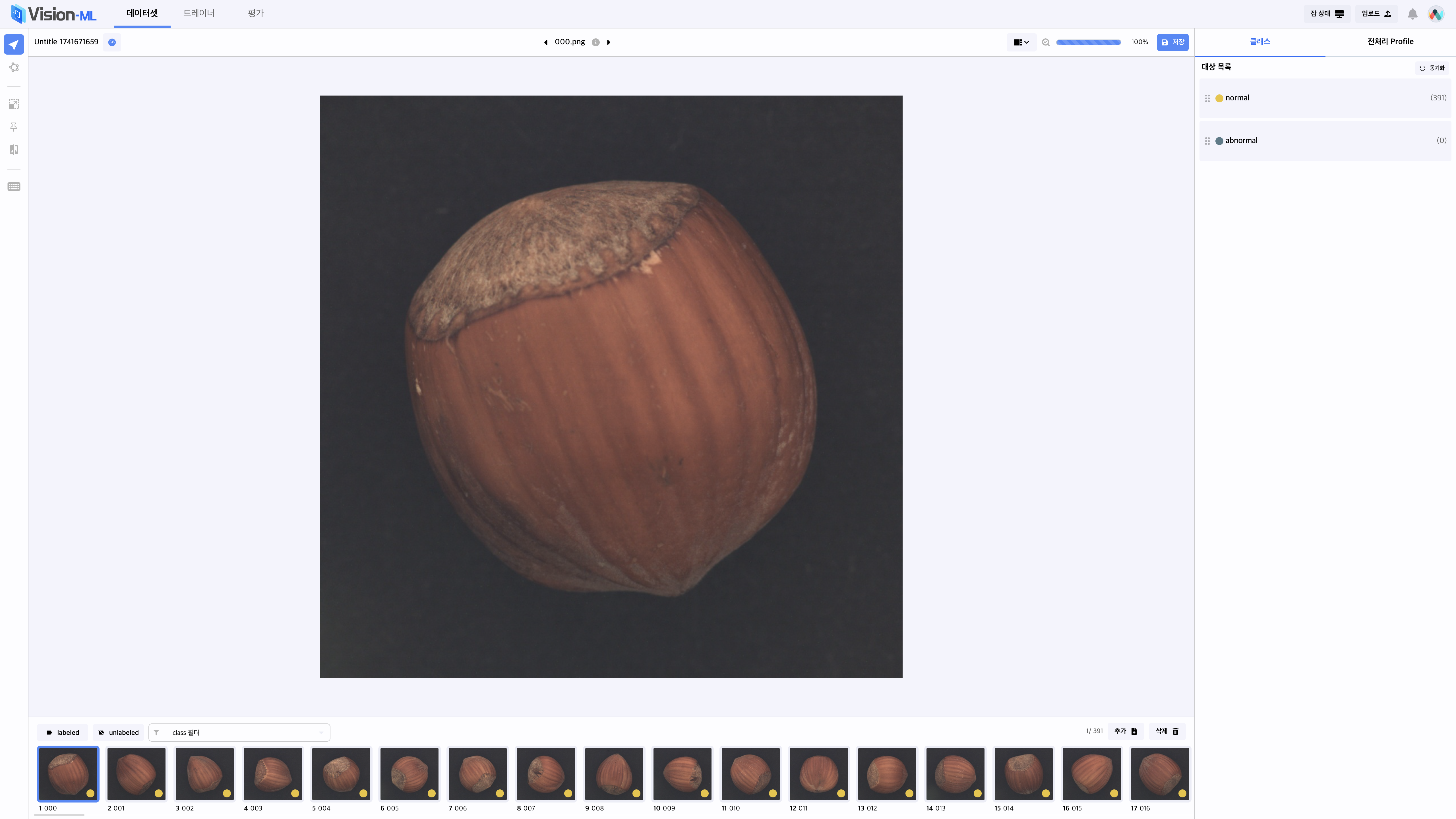Toggle the labeled filter

coord(63,733)
